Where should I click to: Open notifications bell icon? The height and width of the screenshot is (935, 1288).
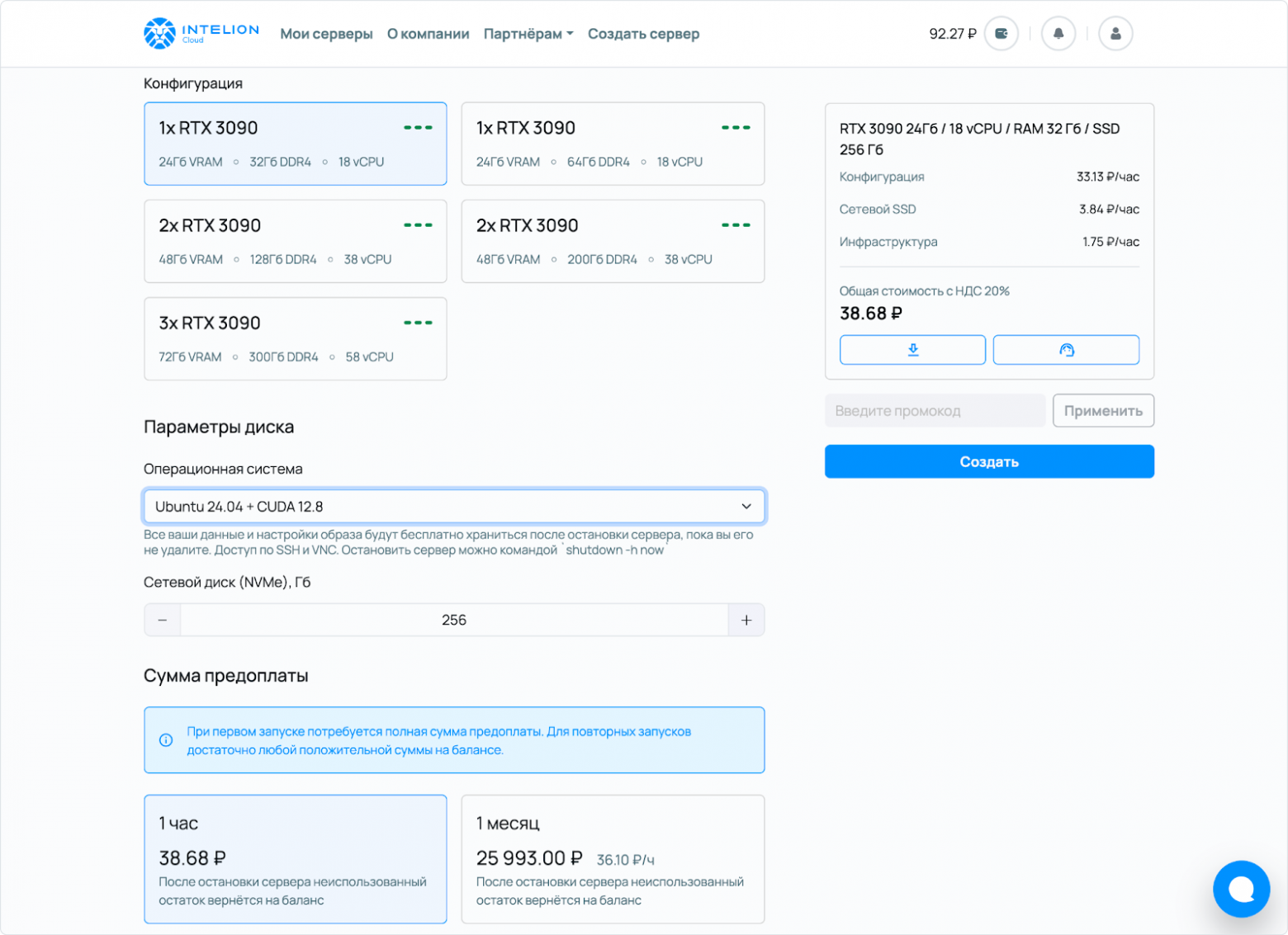click(1058, 34)
